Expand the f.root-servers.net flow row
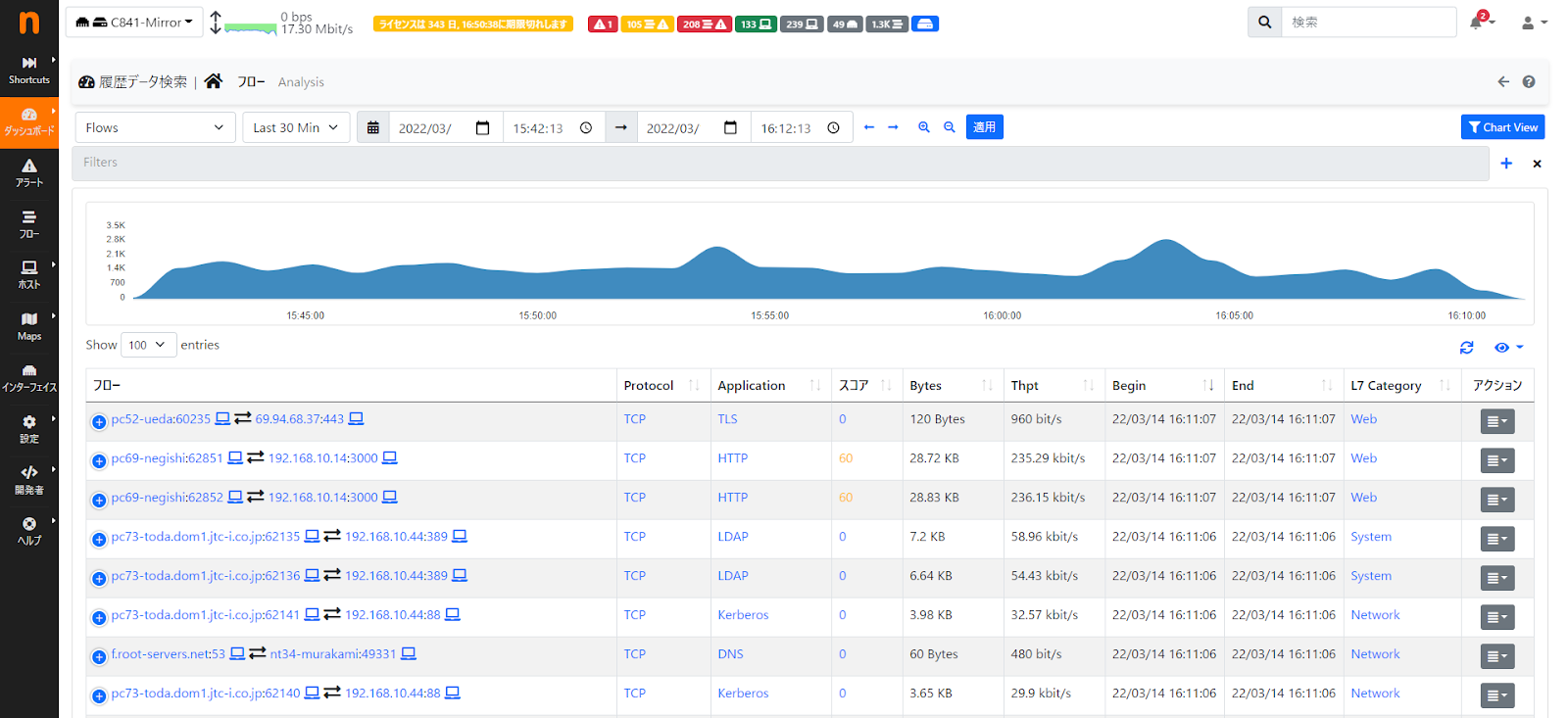Screen dimensions: 1568x718 99,657
